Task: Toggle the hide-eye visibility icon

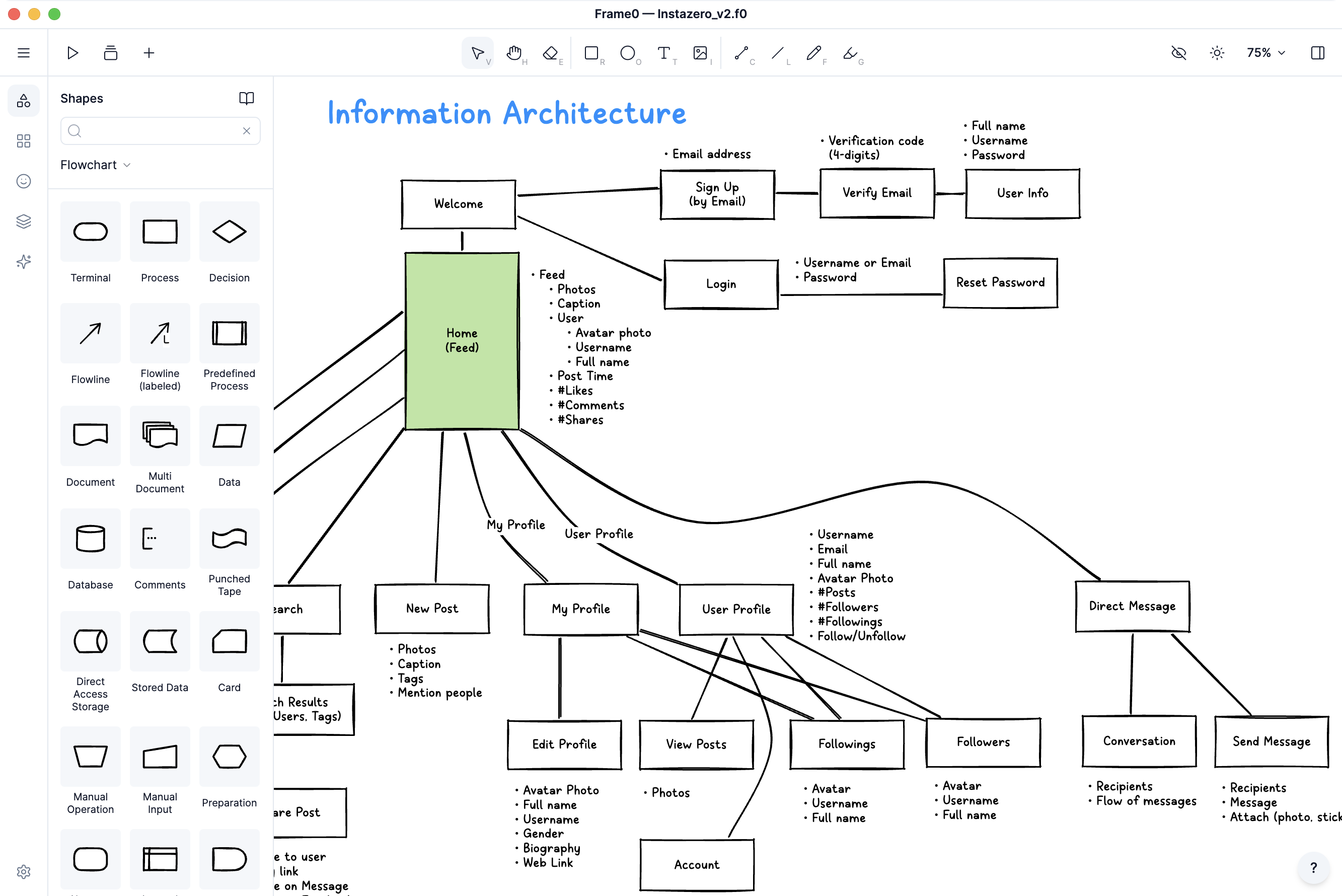Action: click(1178, 53)
